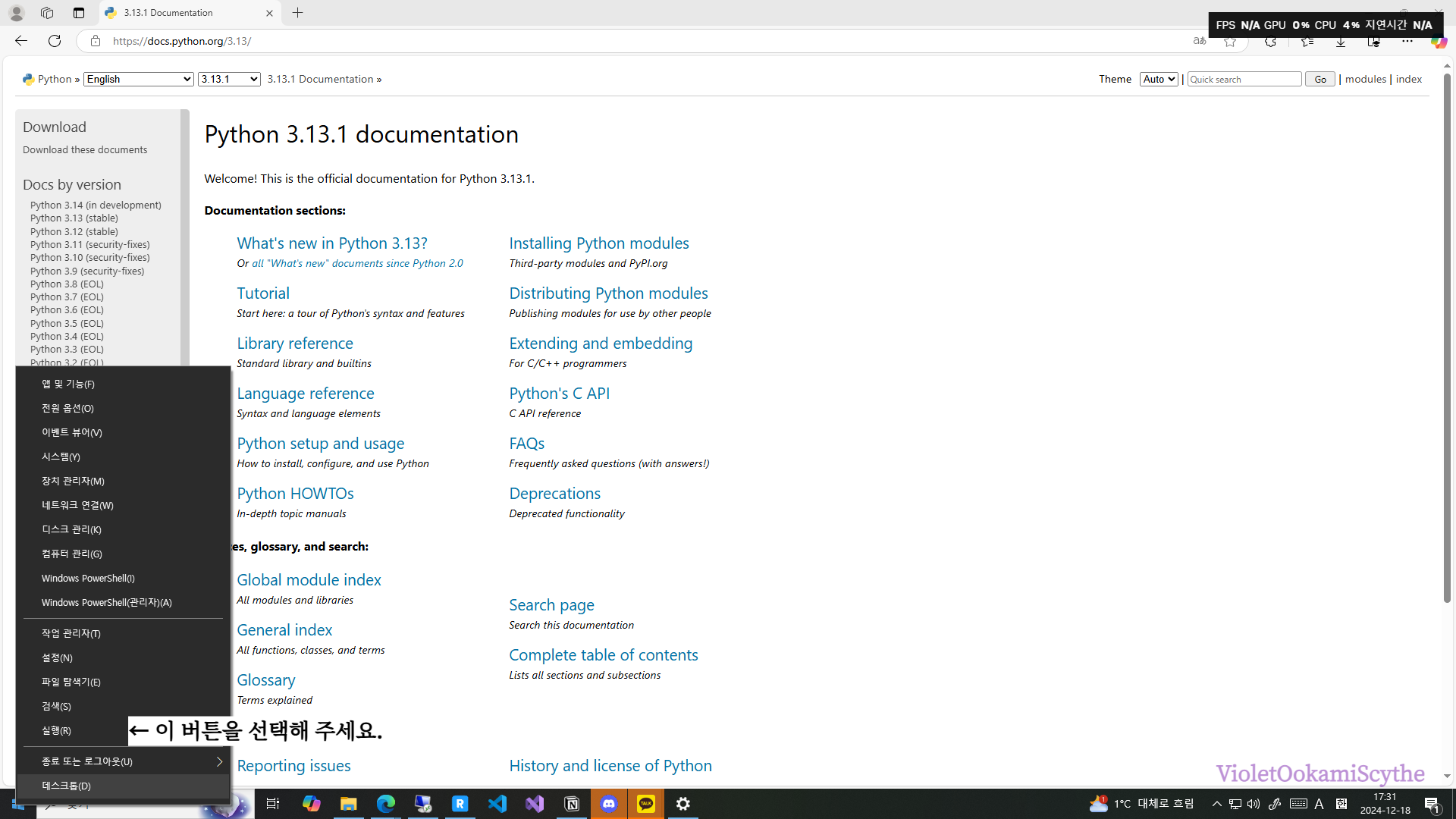Open 이벤트 뷰어(V) from menu
Image resolution: width=1456 pixels, height=819 pixels.
(123, 432)
